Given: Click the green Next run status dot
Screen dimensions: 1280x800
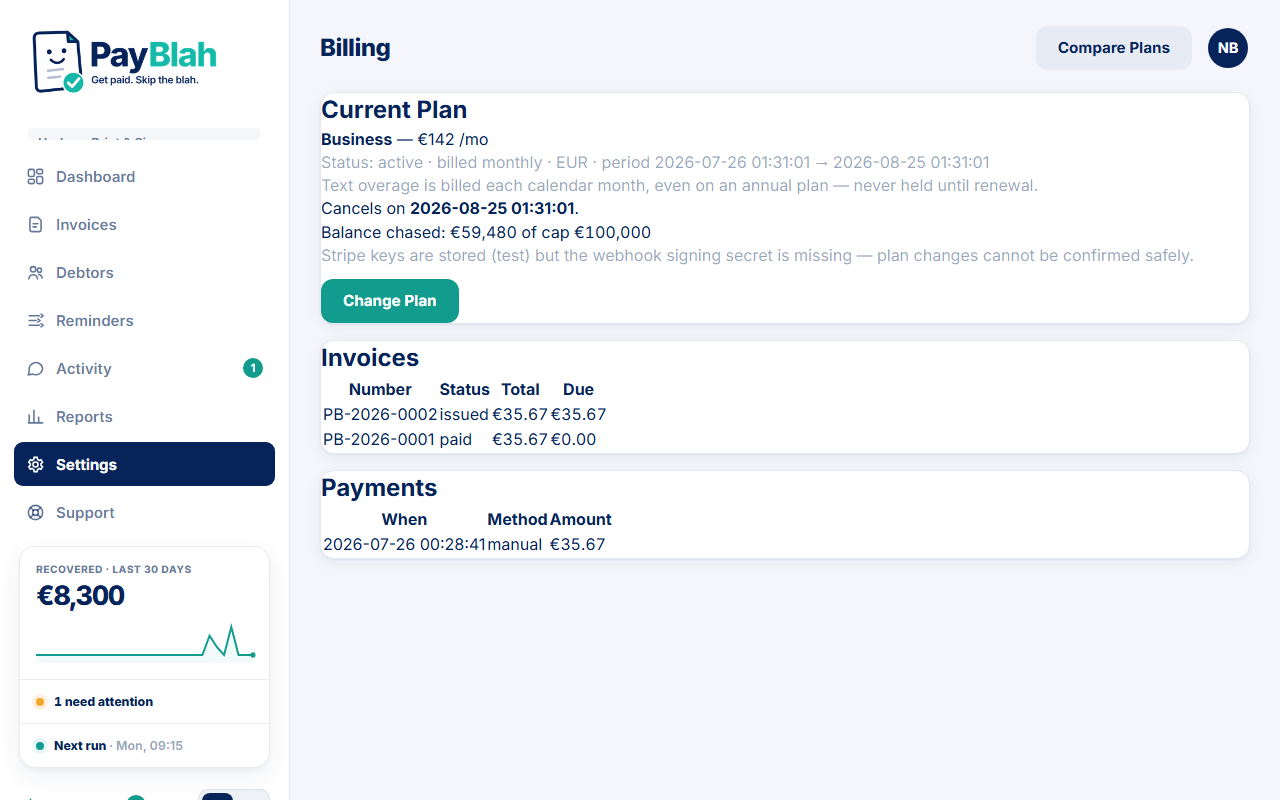Looking at the screenshot, I should 40,746.
